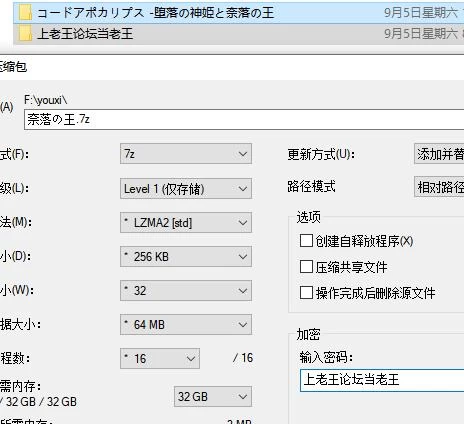
Task: Open compression level dropdown Level 1
Action: (186, 189)
